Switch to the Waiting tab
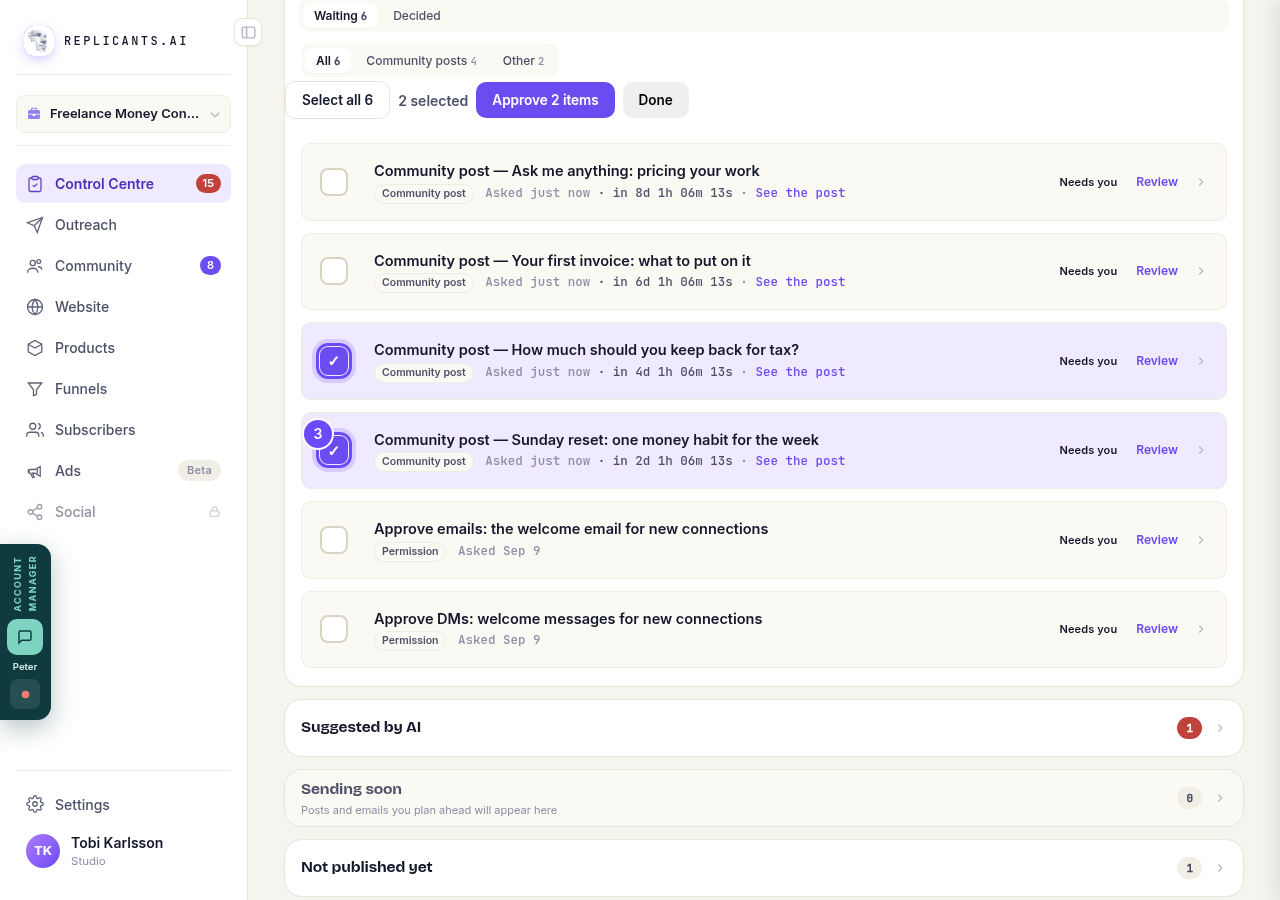Image resolution: width=1280 pixels, height=900 pixels. [x=340, y=16]
